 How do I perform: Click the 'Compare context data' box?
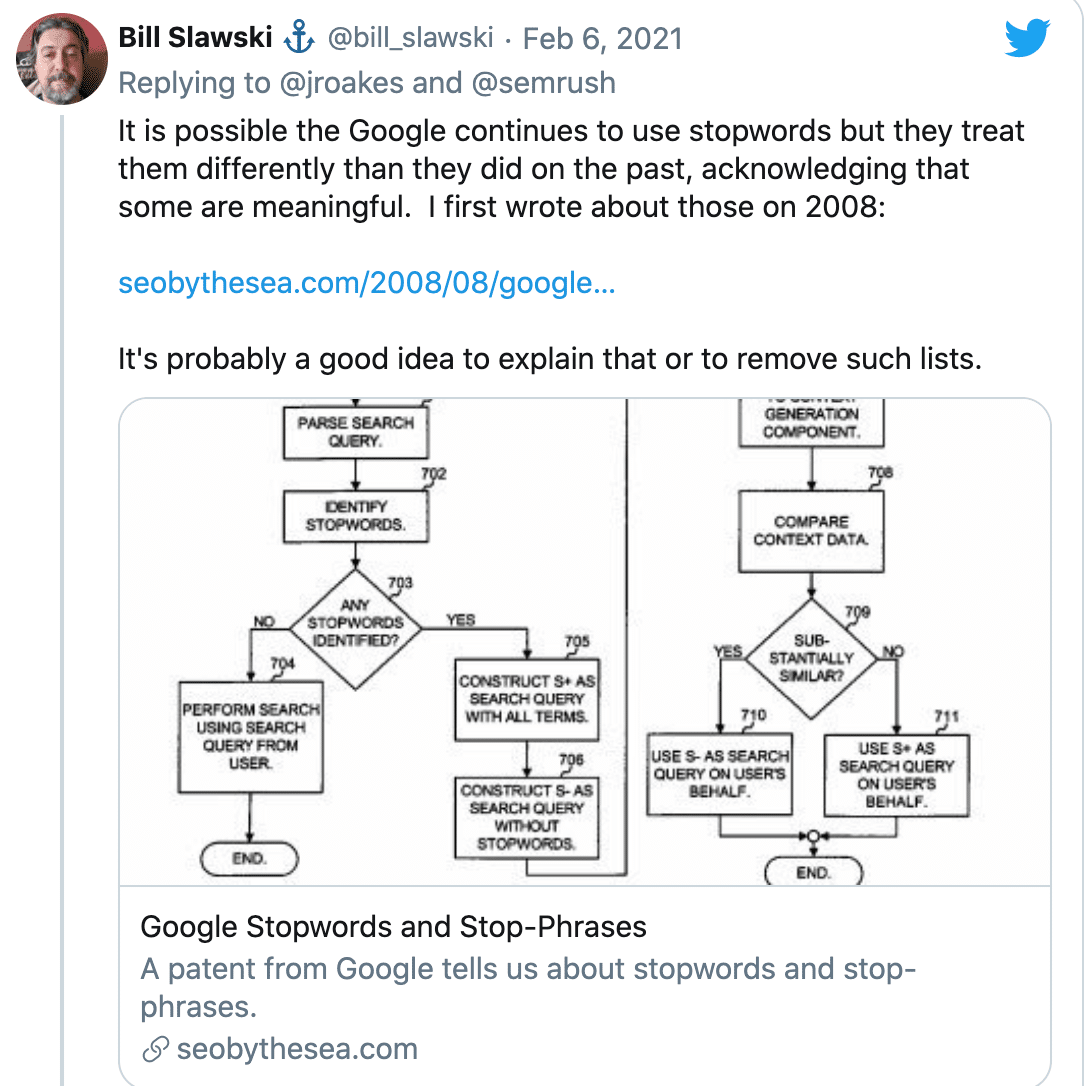coord(811,531)
